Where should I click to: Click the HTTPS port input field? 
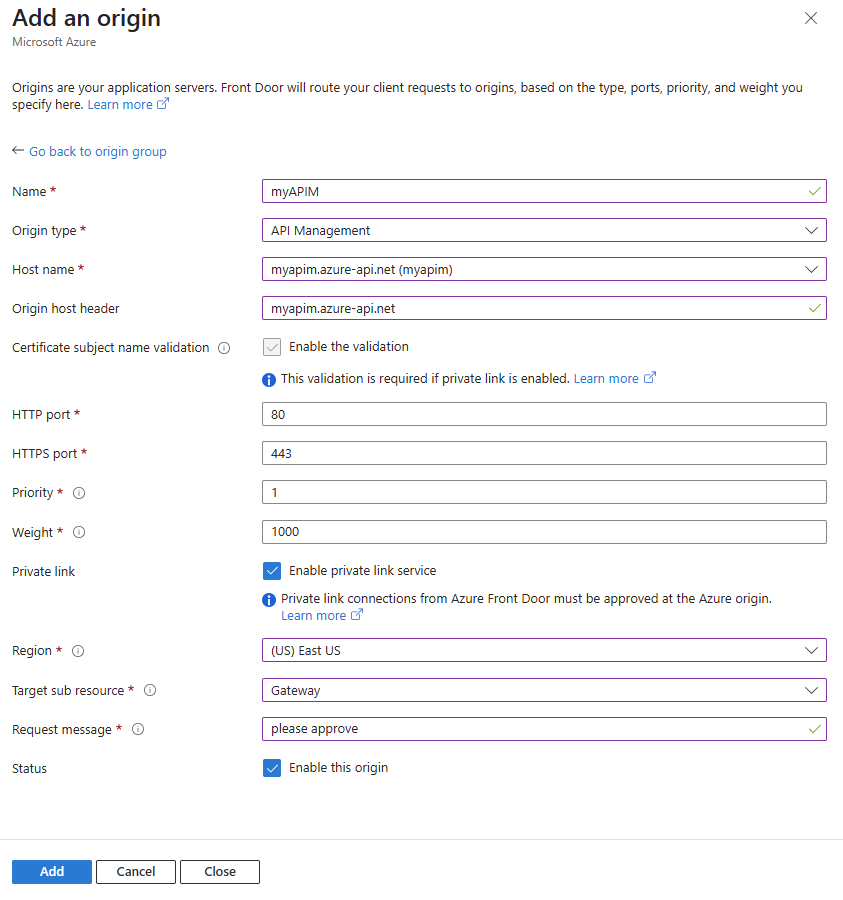pyautogui.click(x=543, y=453)
